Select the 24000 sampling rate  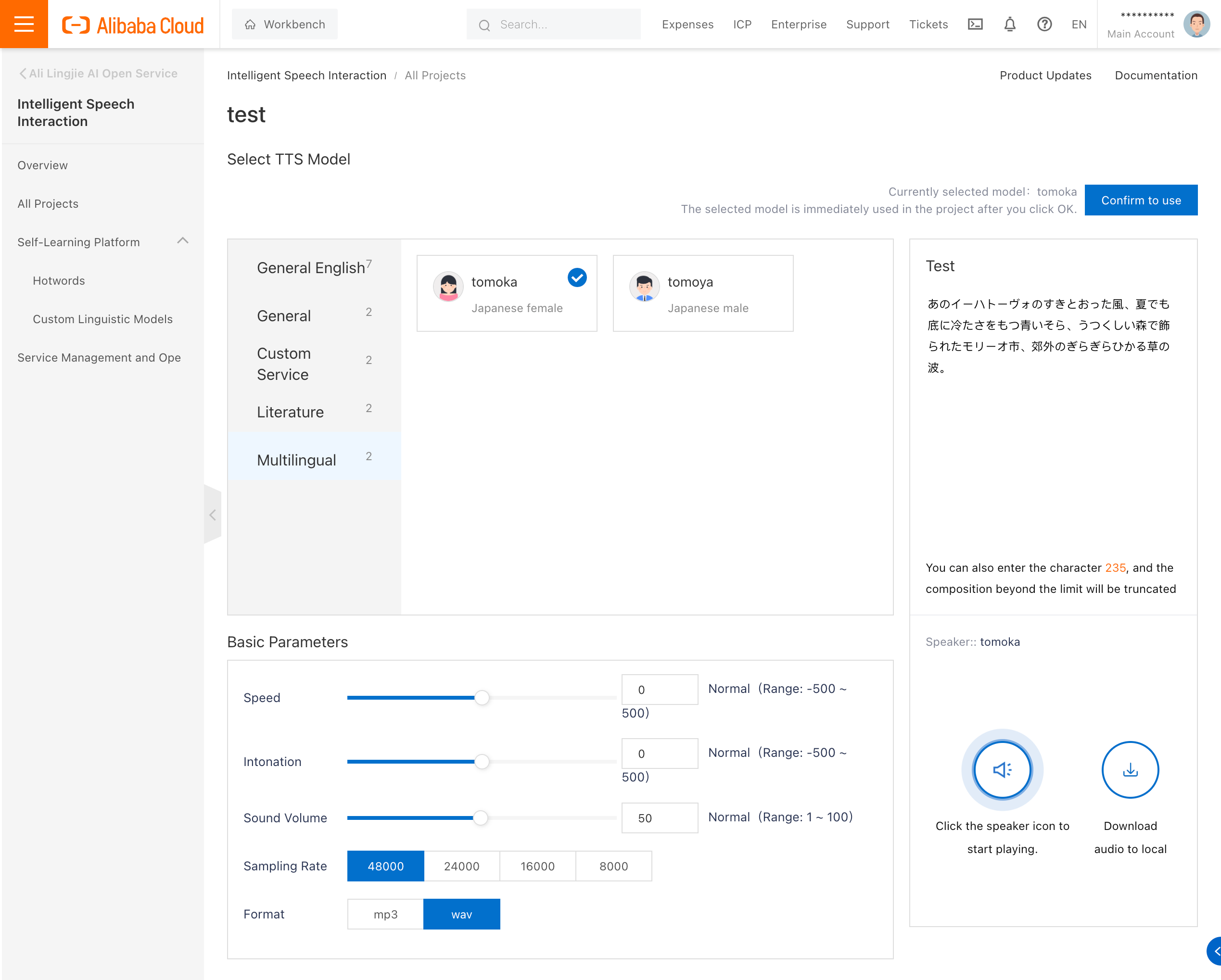[x=461, y=866]
